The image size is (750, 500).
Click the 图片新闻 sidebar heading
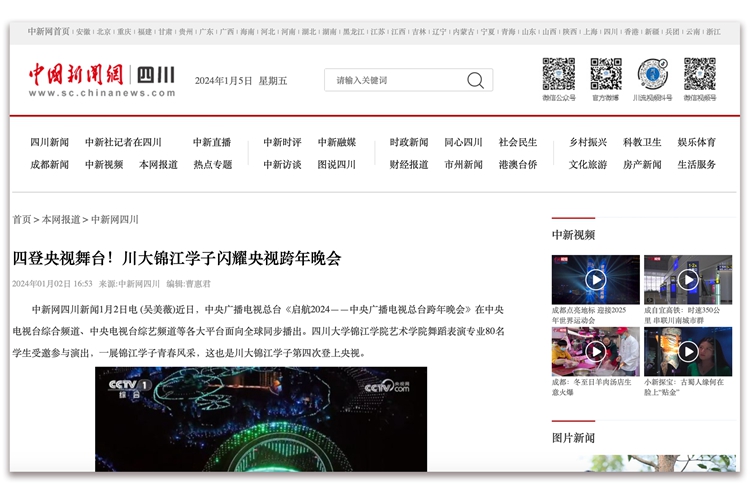pos(574,438)
